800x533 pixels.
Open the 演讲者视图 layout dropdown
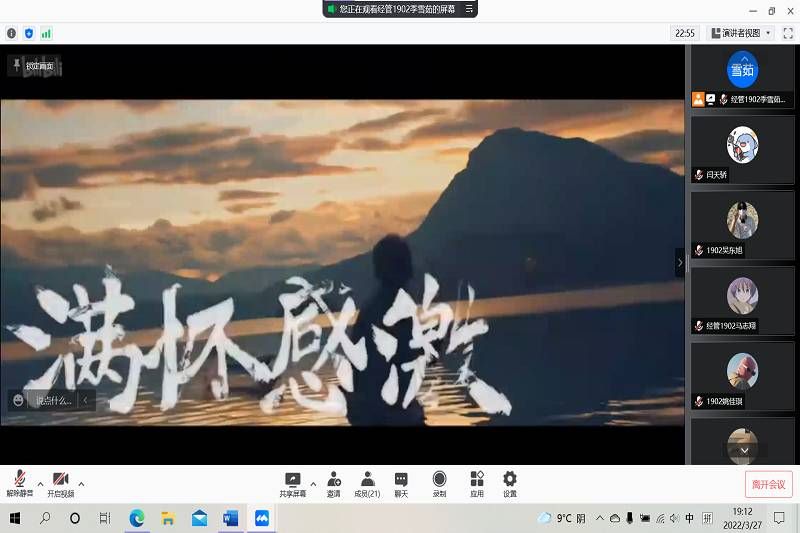point(741,33)
